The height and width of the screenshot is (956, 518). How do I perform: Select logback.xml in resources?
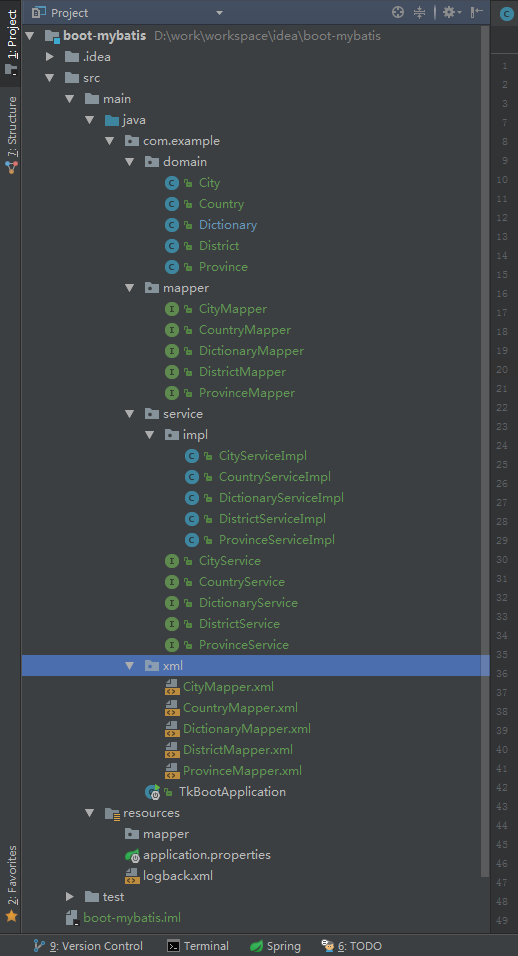point(177,876)
